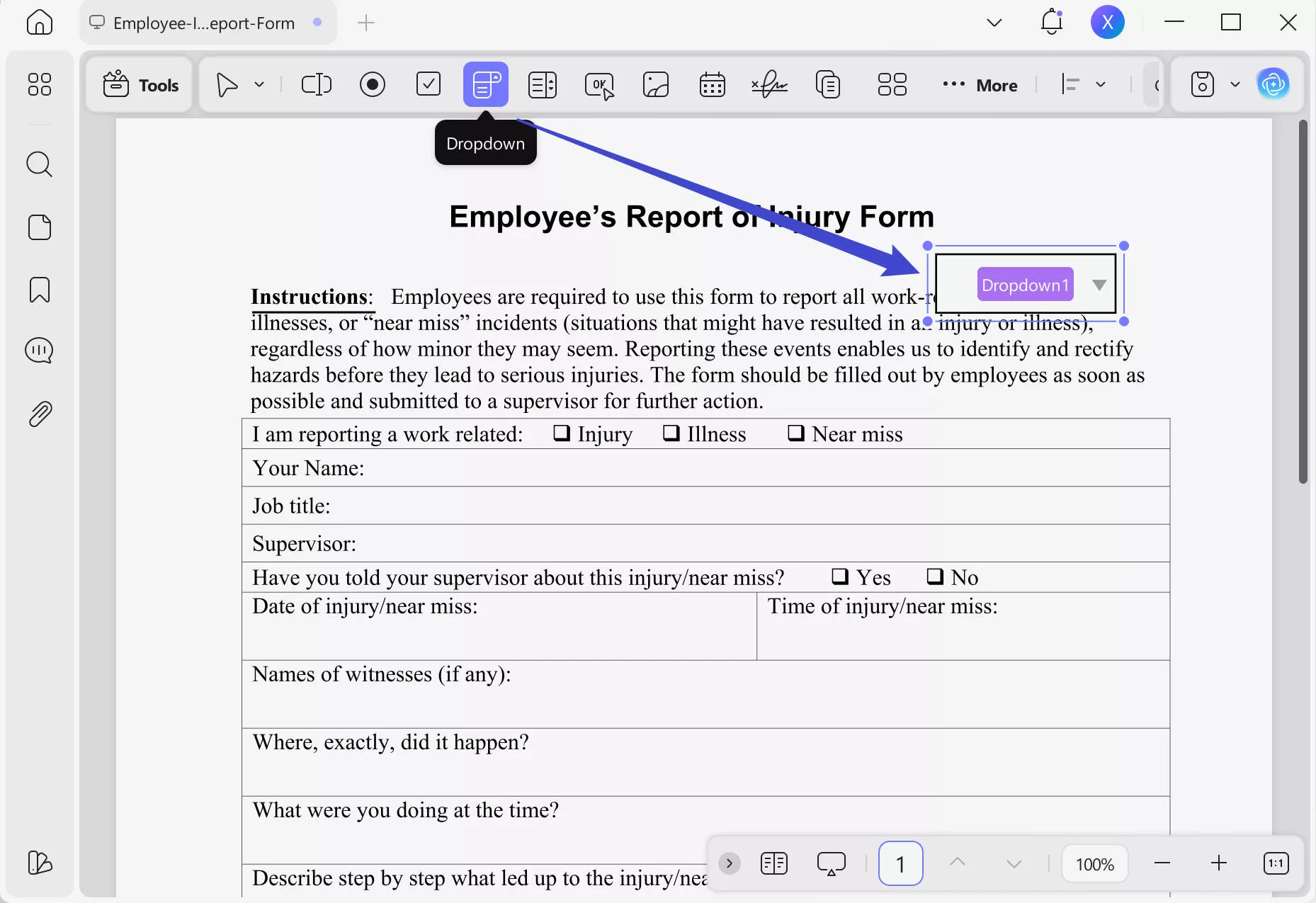Select the Radio Button form tool
The height and width of the screenshot is (903, 1316).
point(372,84)
